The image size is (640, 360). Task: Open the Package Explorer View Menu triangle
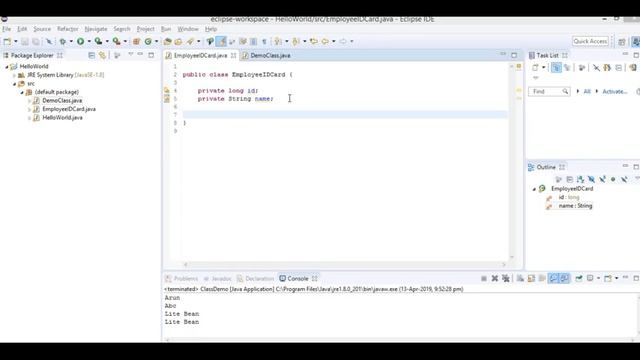pyautogui.click(x=131, y=54)
